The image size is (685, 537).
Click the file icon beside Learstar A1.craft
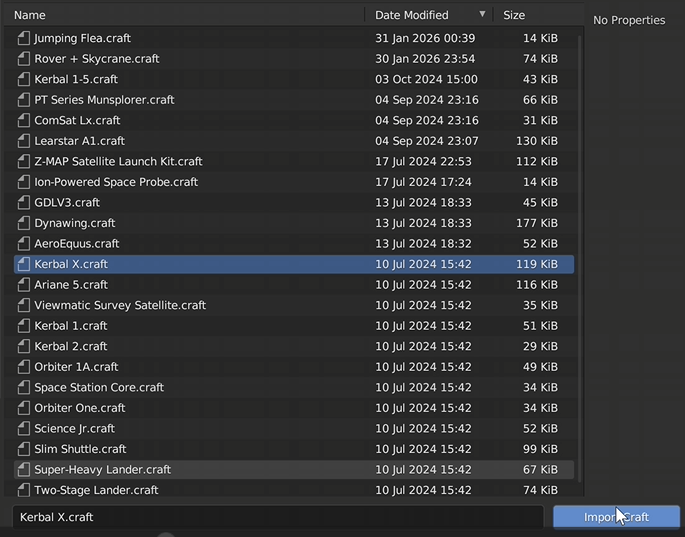[x=24, y=141]
